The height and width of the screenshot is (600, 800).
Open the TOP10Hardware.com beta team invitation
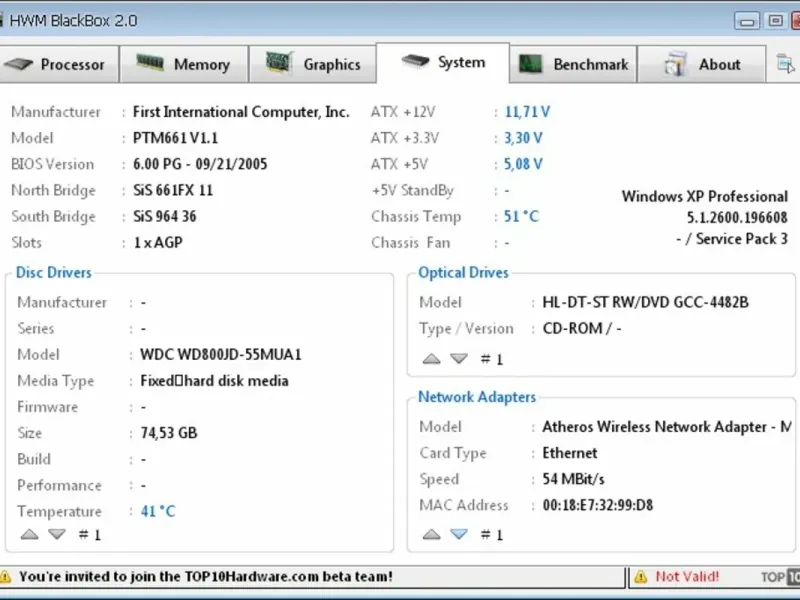(206, 577)
